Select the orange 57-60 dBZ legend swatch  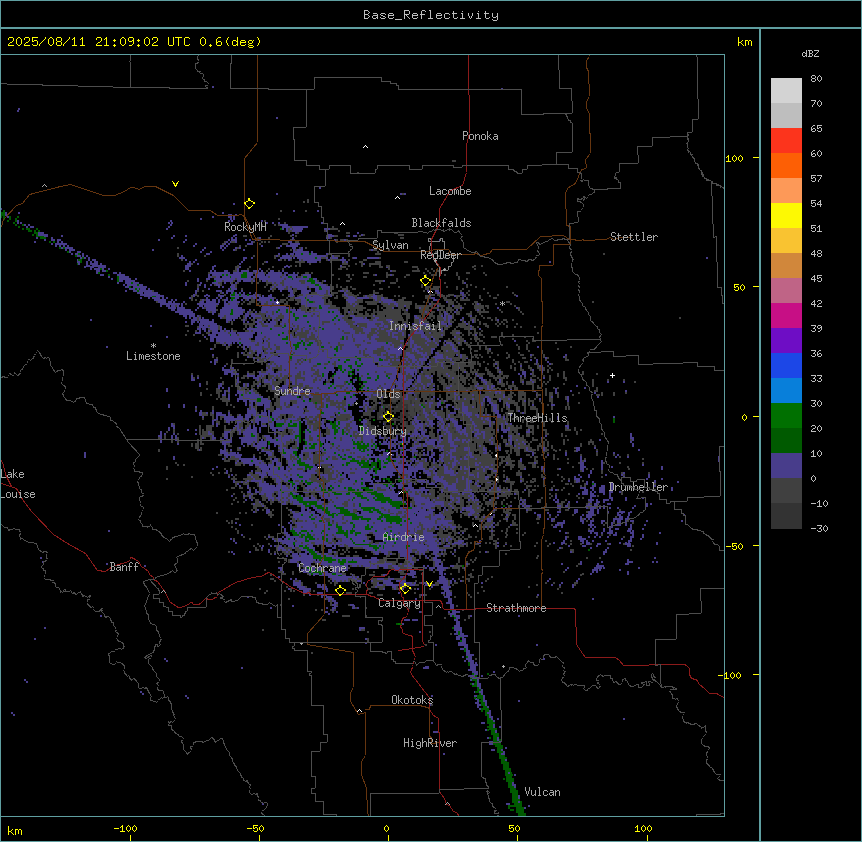coord(786,165)
